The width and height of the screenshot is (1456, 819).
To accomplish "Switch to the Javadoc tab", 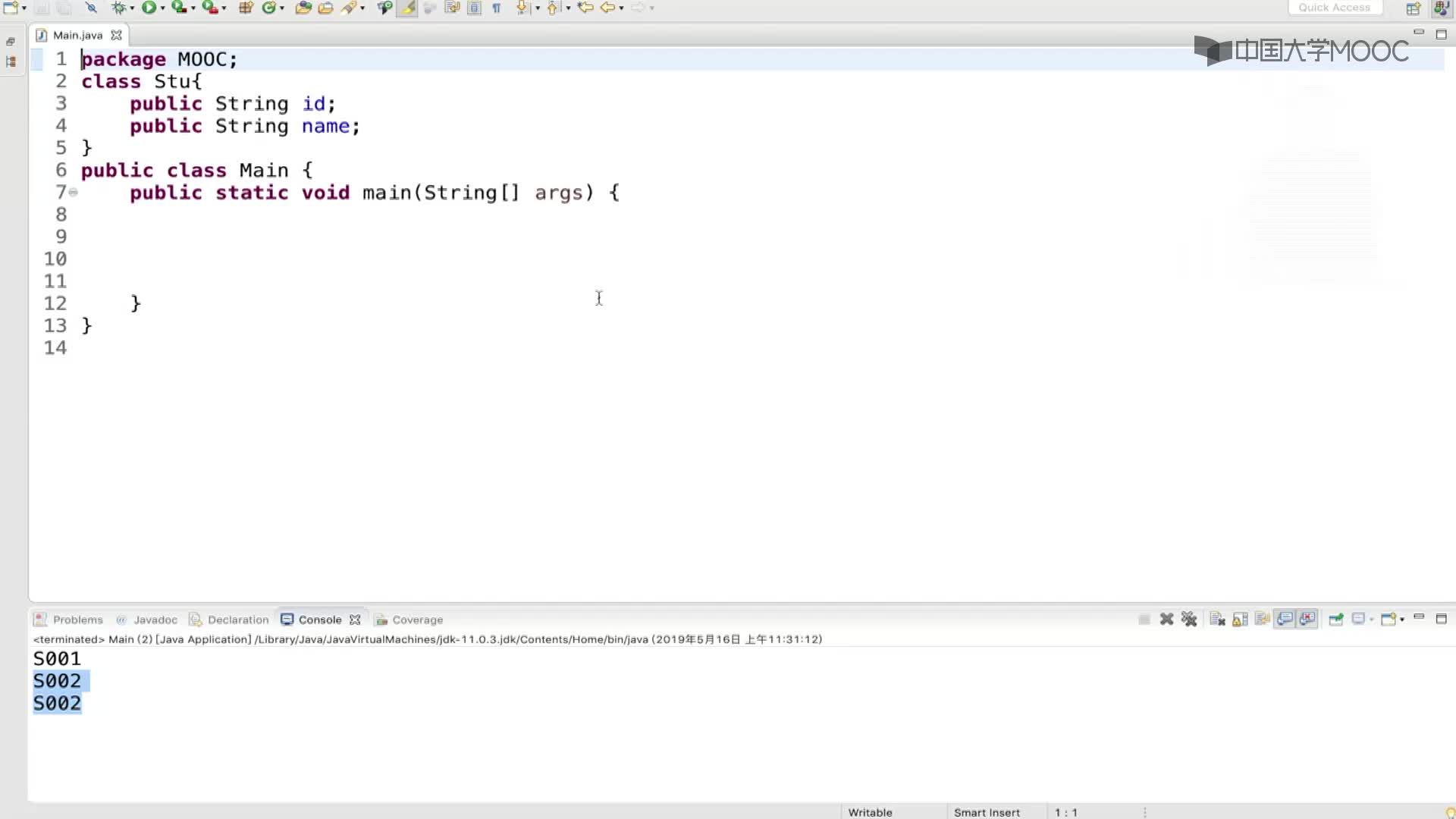I will click(146, 620).
